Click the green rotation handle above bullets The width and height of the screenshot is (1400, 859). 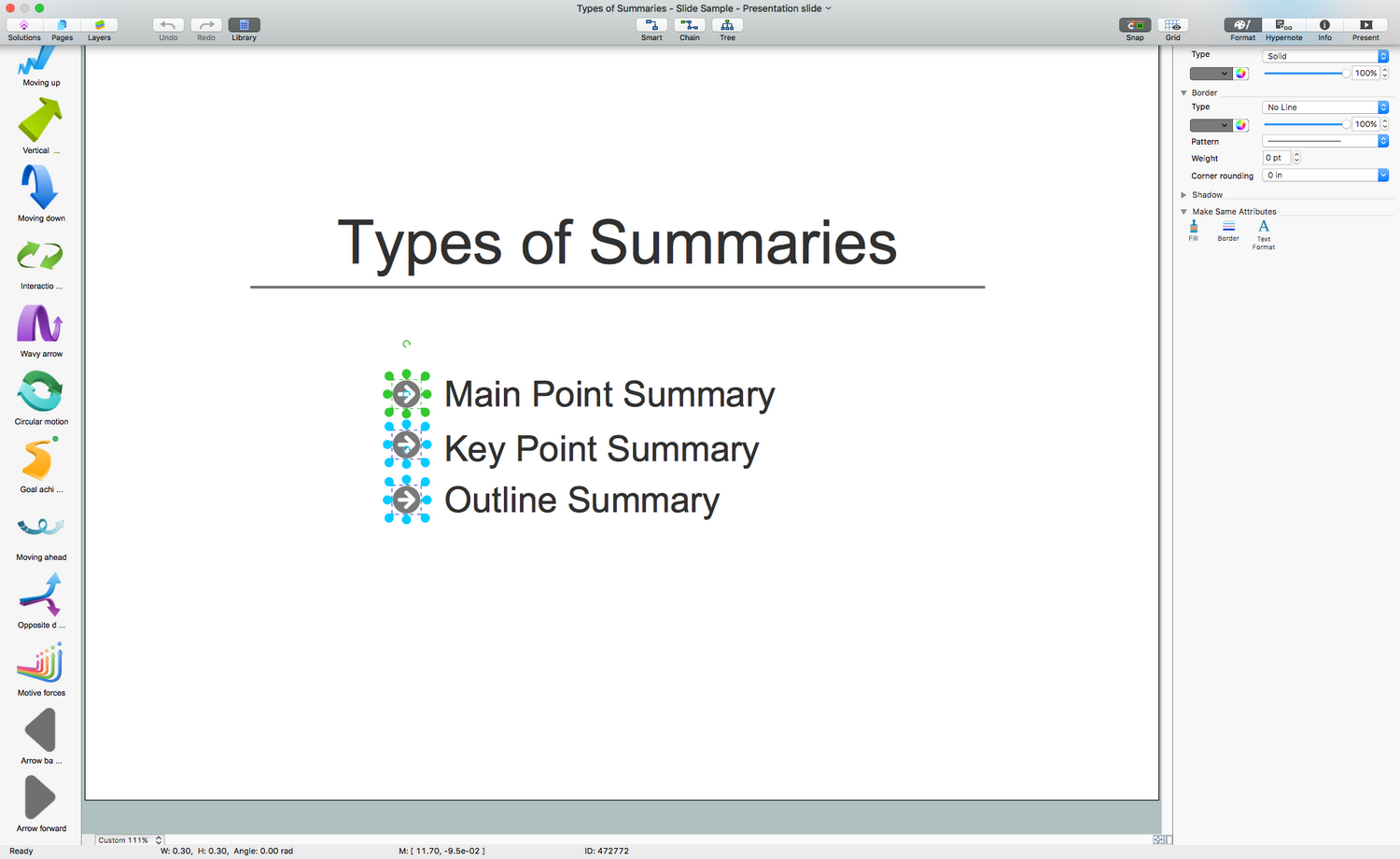pyautogui.click(x=406, y=344)
